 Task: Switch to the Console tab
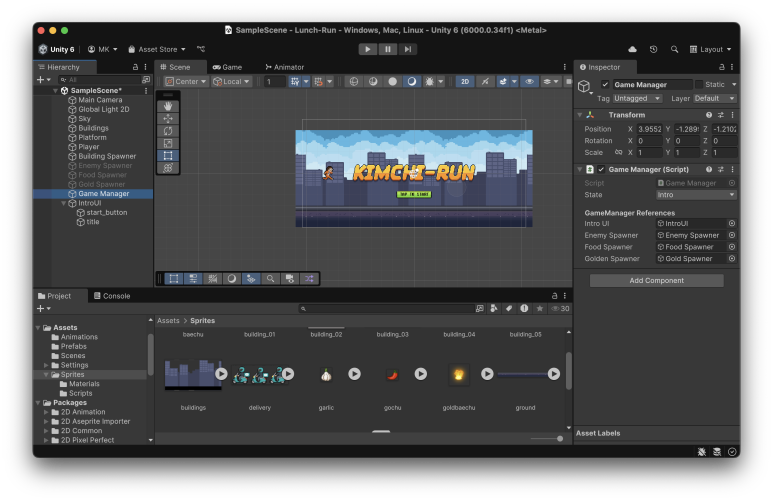[112, 296]
